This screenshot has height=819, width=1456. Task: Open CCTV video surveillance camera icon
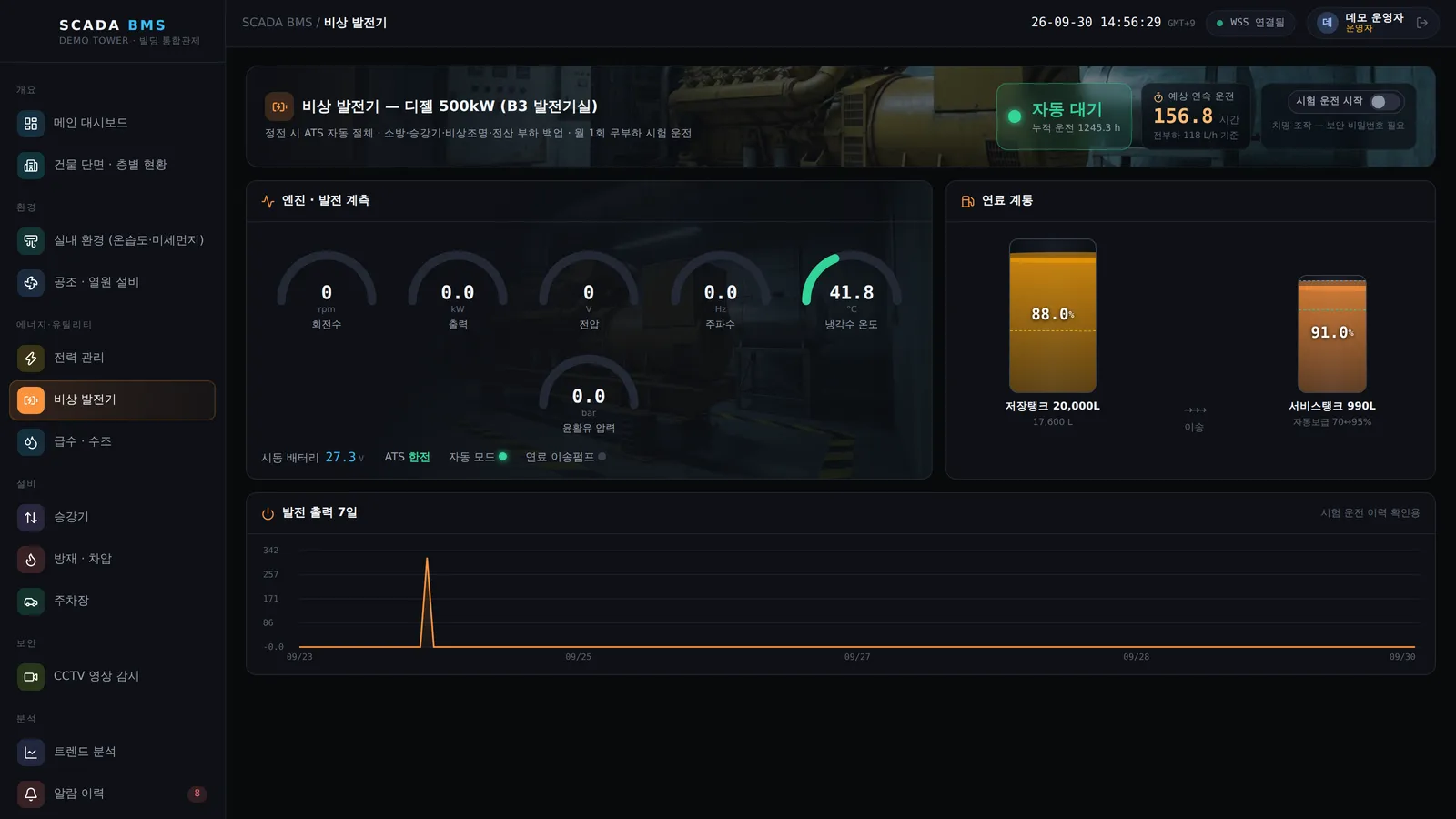pyautogui.click(x=31, y=676)
